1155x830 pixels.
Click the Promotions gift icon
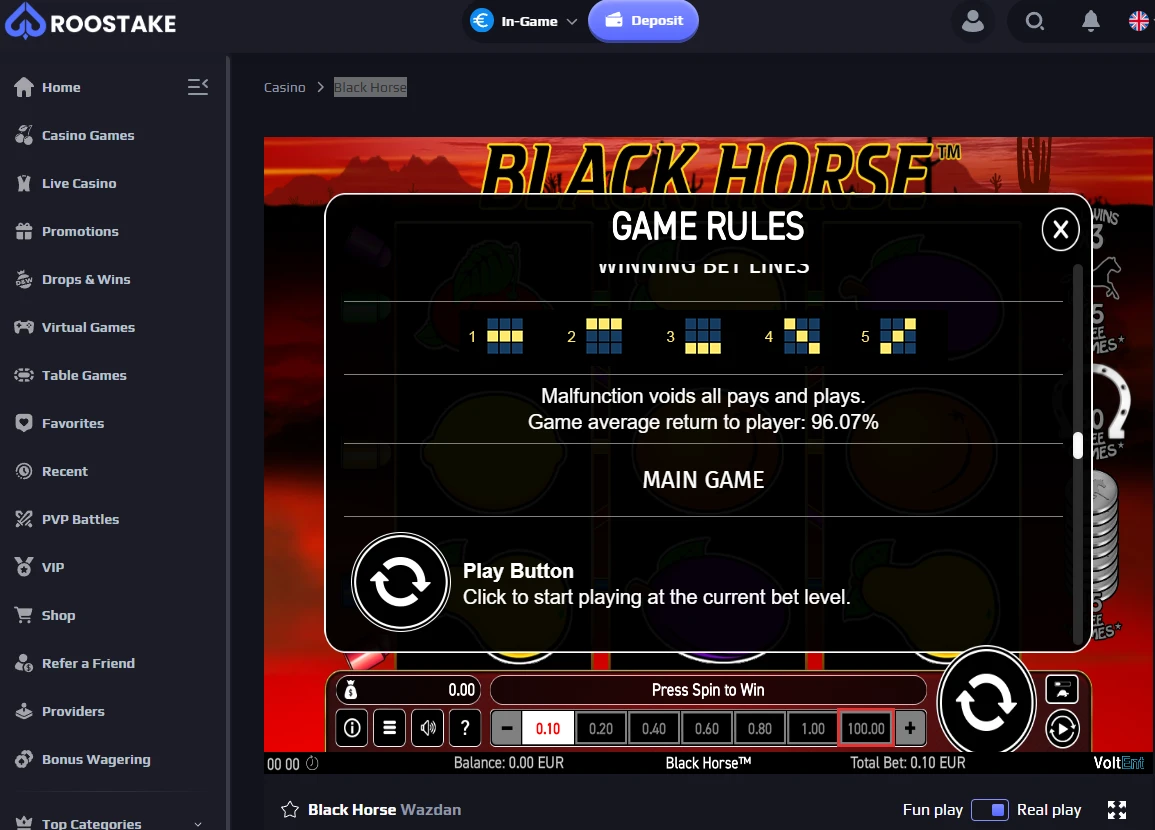click(24, 231)
